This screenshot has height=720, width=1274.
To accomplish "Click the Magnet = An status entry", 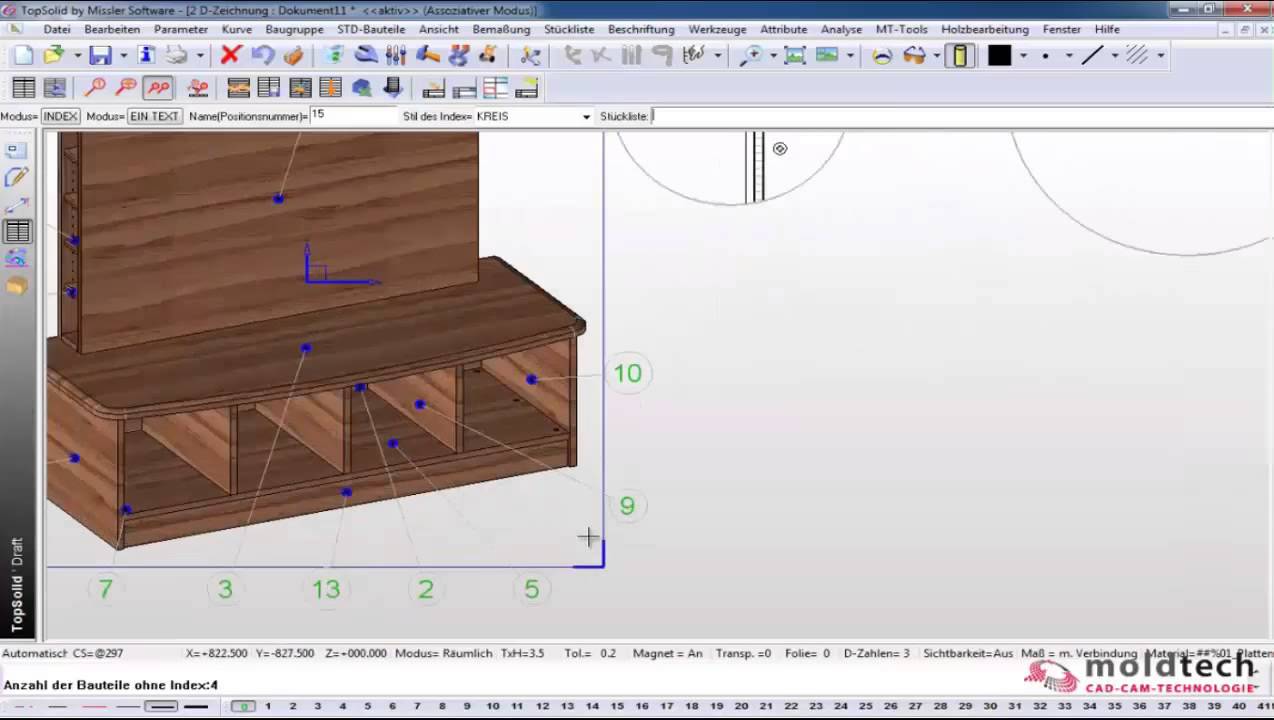I will pos(667,653).
